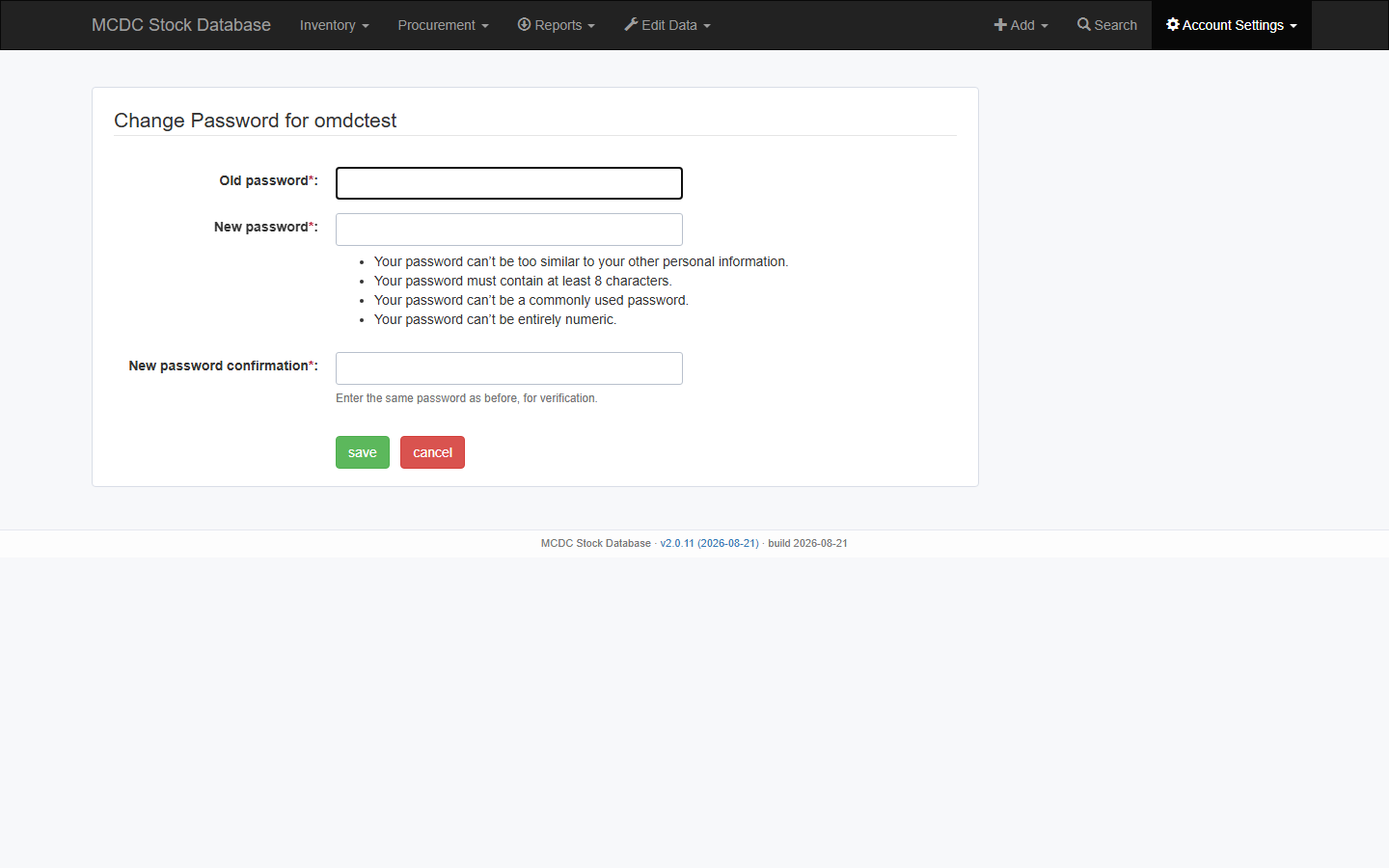Open the Search page from navbar
Screen dimensions: 1389x868
(x=1107, y=25)
